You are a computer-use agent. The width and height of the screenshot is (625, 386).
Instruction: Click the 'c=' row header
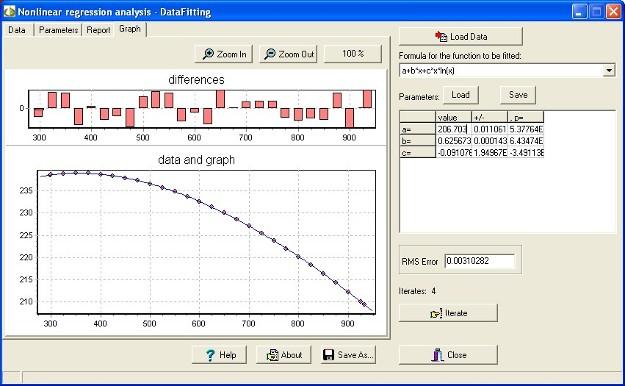417,152
